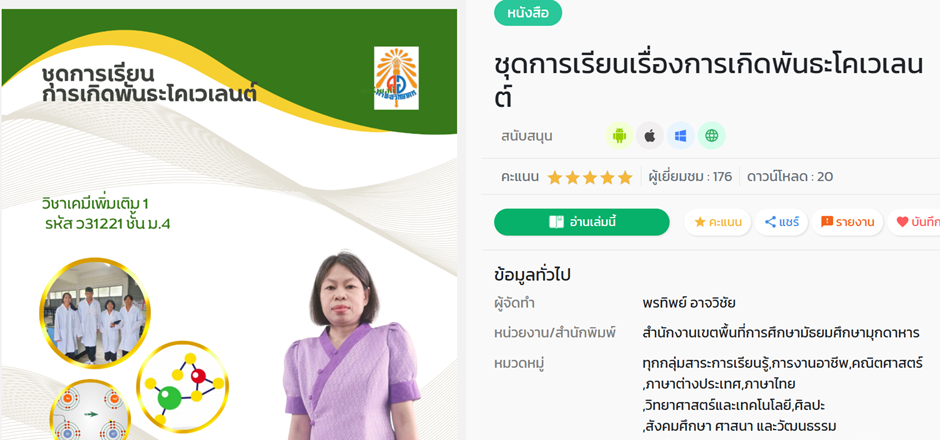The image size is (940, 440).
Task: Click author name พรทิพย์ อาจวิชัย
Action: 689,303
